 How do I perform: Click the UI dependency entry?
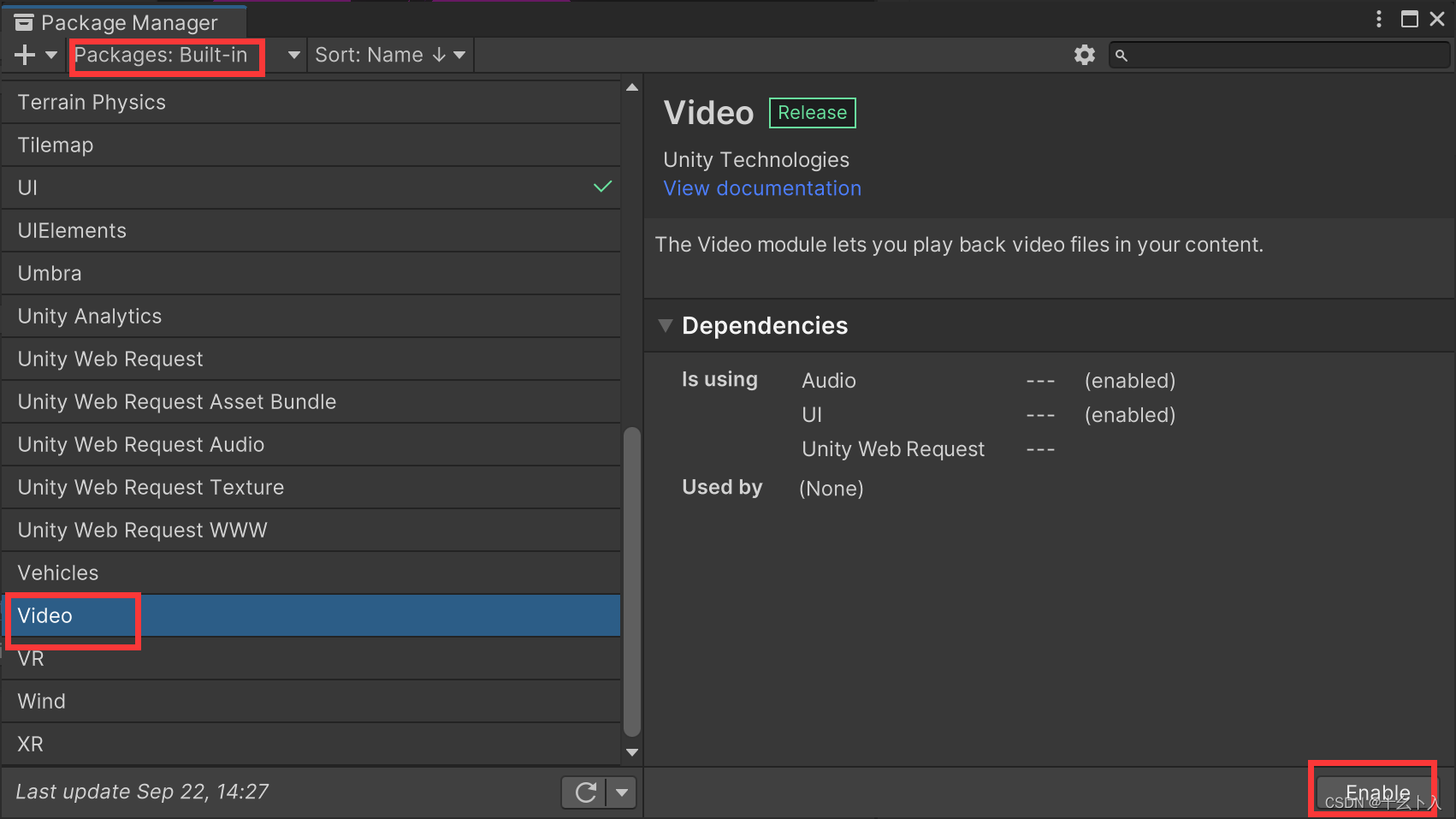click(812, 415)
